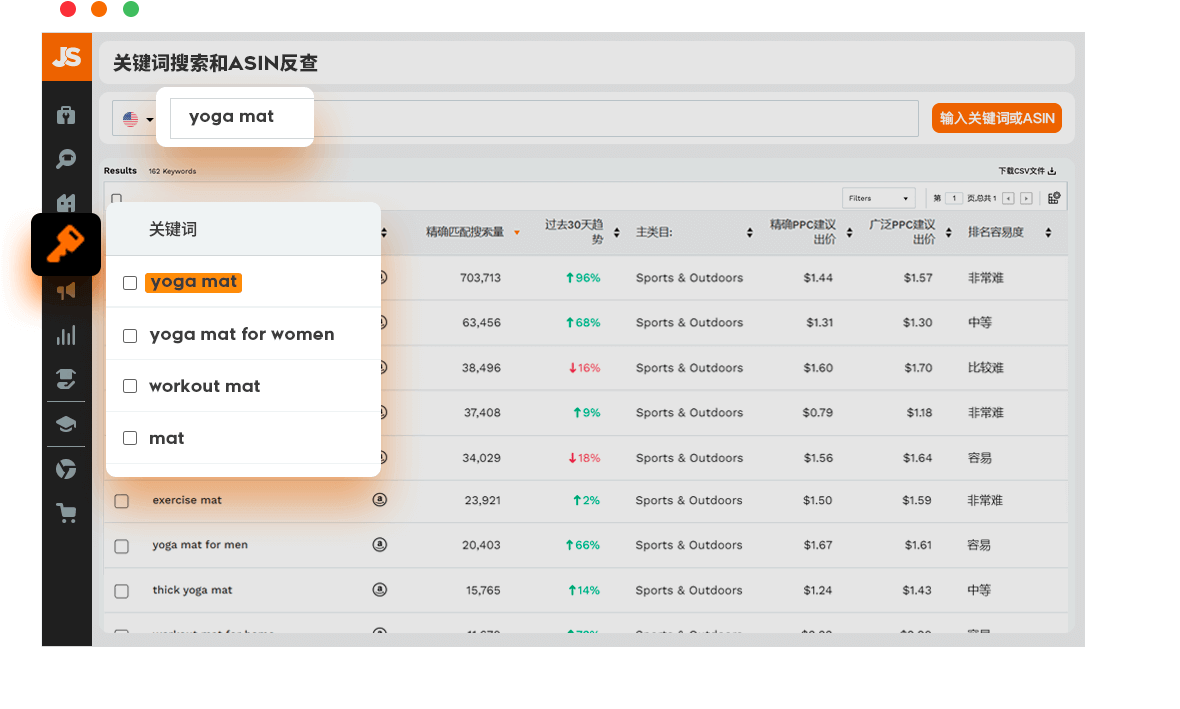This screenshot has height=709, width=1180.
Task: Sort by broad PPC suggested bid
Action: click(x=948, y=233)
